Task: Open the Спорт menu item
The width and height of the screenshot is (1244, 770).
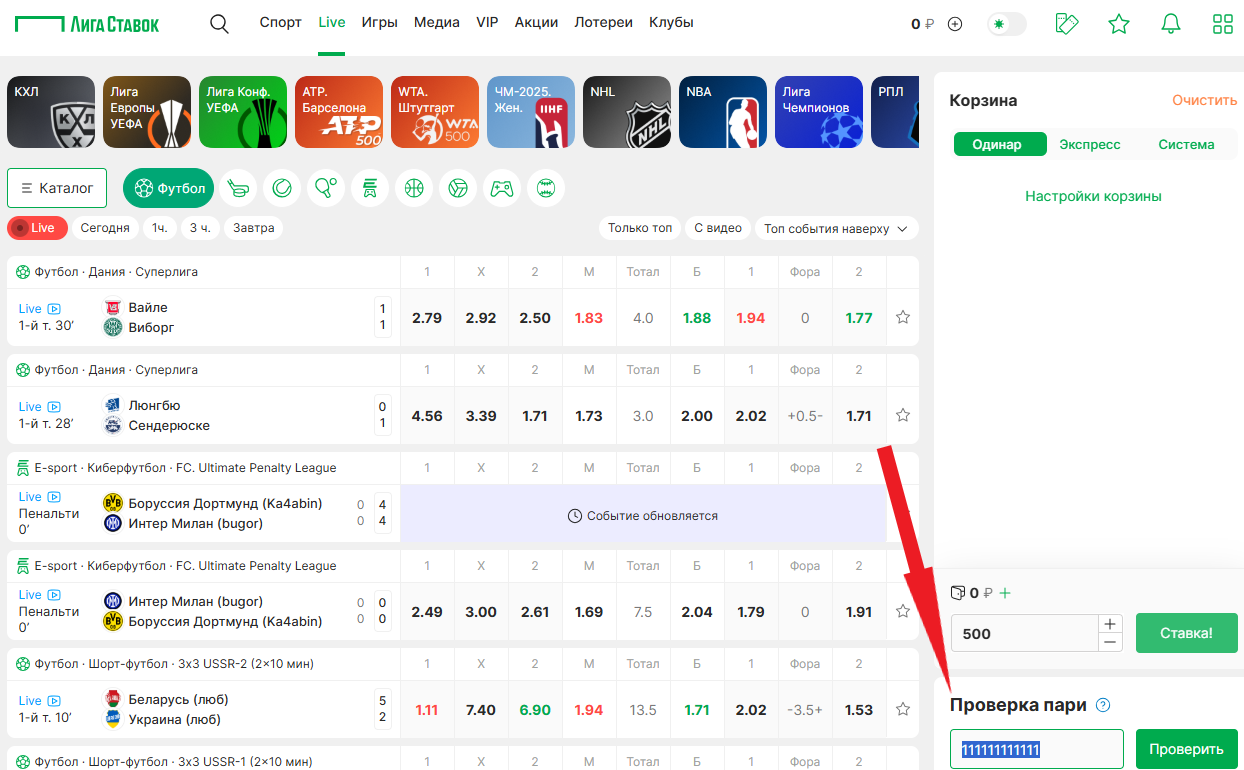Action: [x=280, y=22]
